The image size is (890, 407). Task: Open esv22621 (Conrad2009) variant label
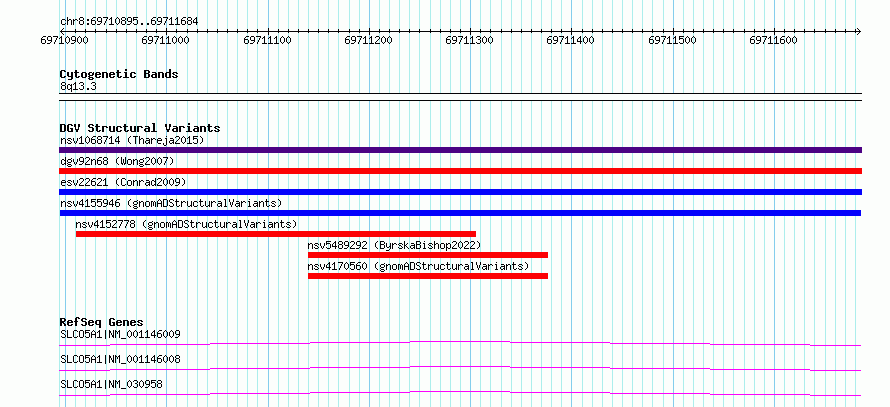123,182
